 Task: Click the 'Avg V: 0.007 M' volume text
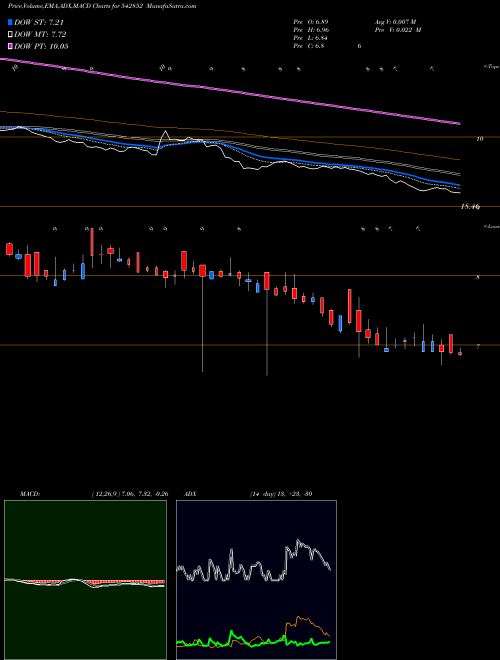coord(395,21)
